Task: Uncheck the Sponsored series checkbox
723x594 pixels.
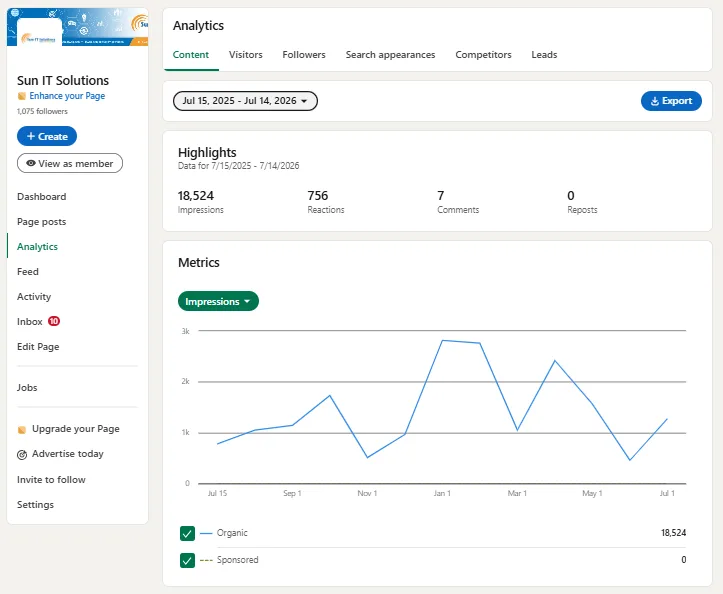Action: click(187, 560)
